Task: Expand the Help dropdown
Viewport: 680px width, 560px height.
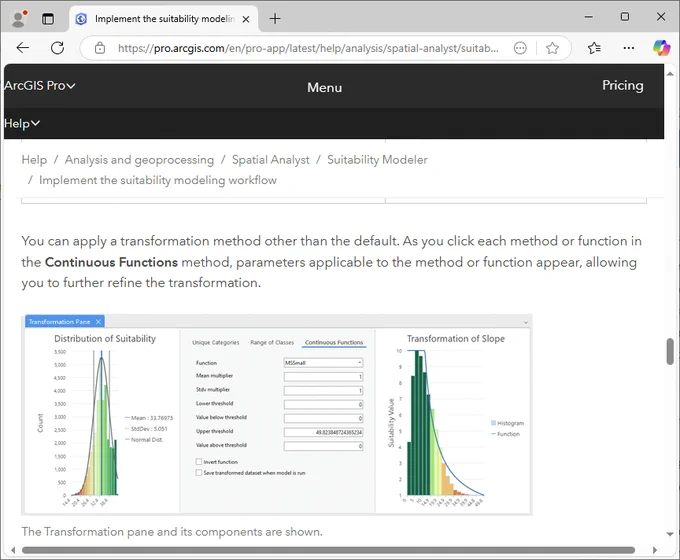Action: click(22, 124)
